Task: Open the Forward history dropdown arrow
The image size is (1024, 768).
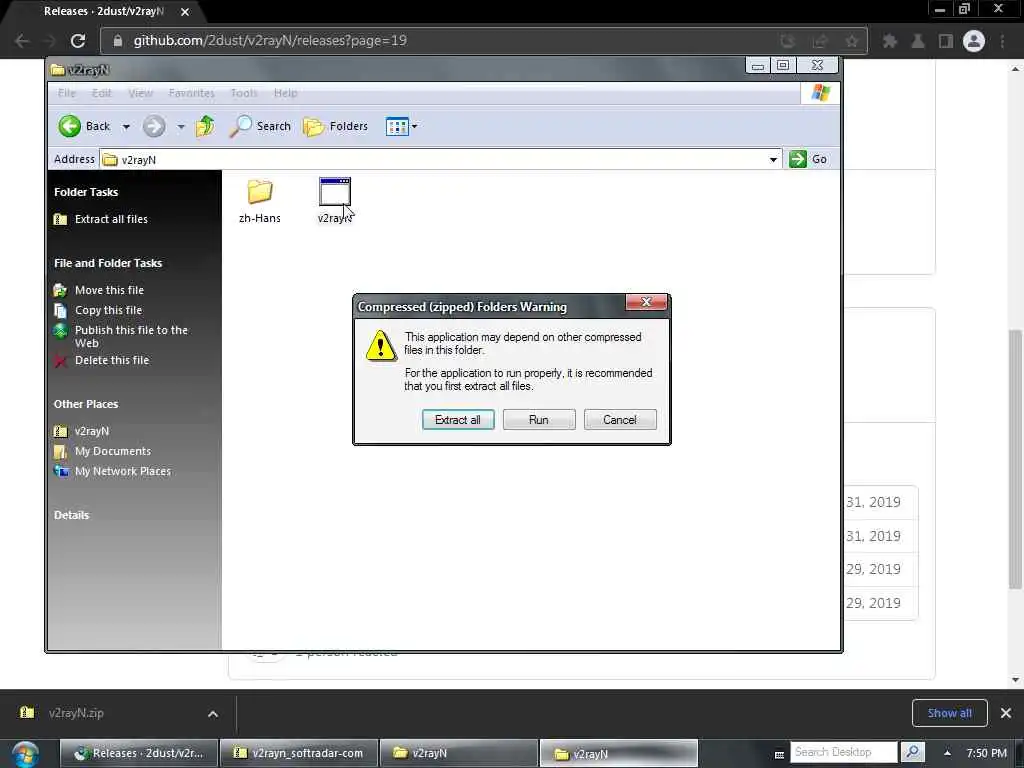Action: [x=181, y=127]
